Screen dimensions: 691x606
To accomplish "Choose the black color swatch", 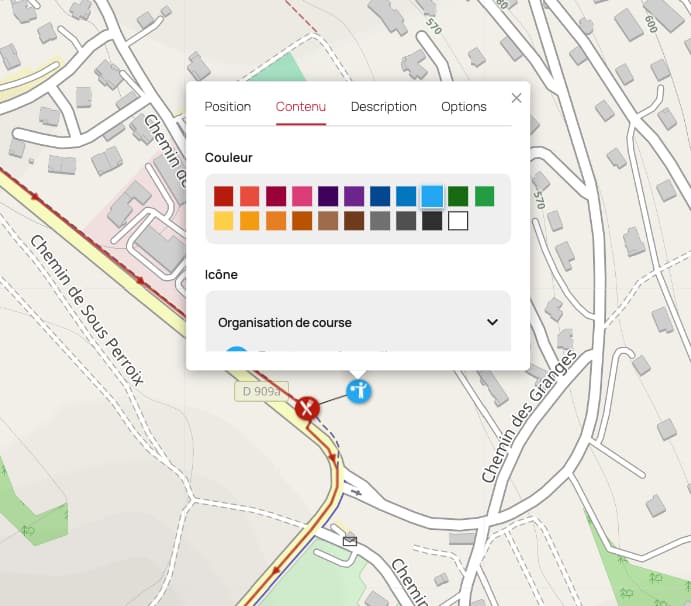I will tap(432, 221).
